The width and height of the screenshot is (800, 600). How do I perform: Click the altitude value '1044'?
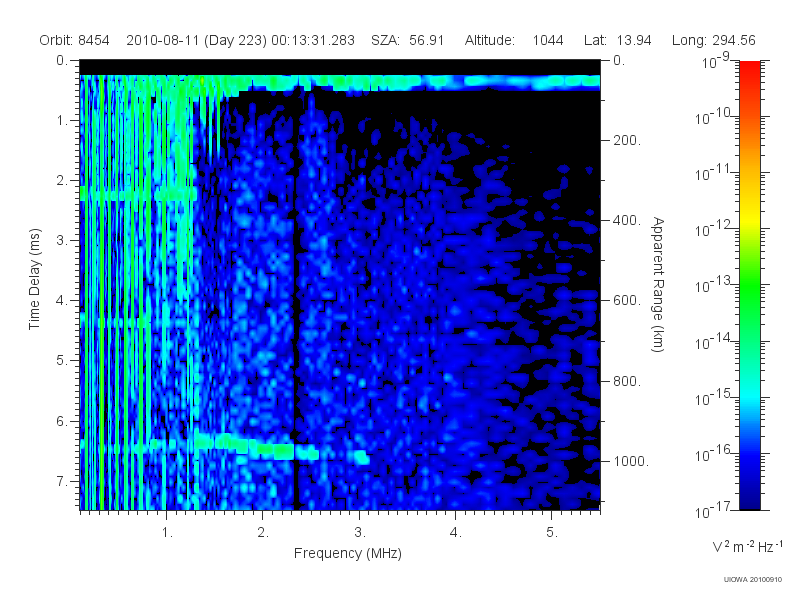548,40
